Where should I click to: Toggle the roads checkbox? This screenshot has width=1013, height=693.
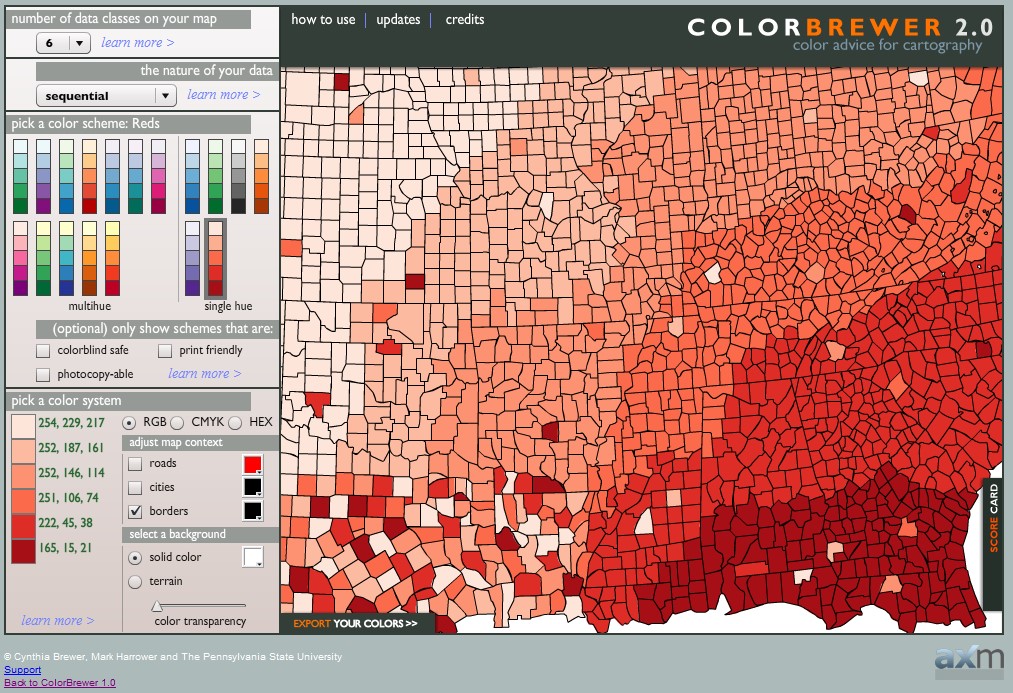pos(135,464)
